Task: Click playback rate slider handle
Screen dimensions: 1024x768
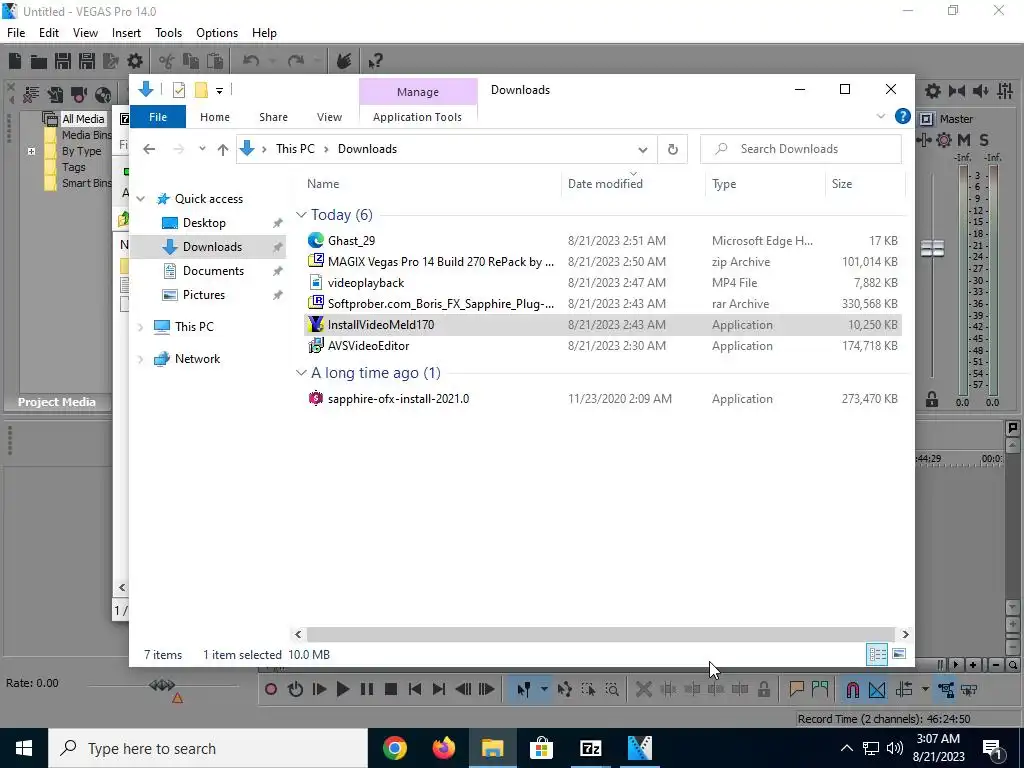Action: tap(162, 685)
